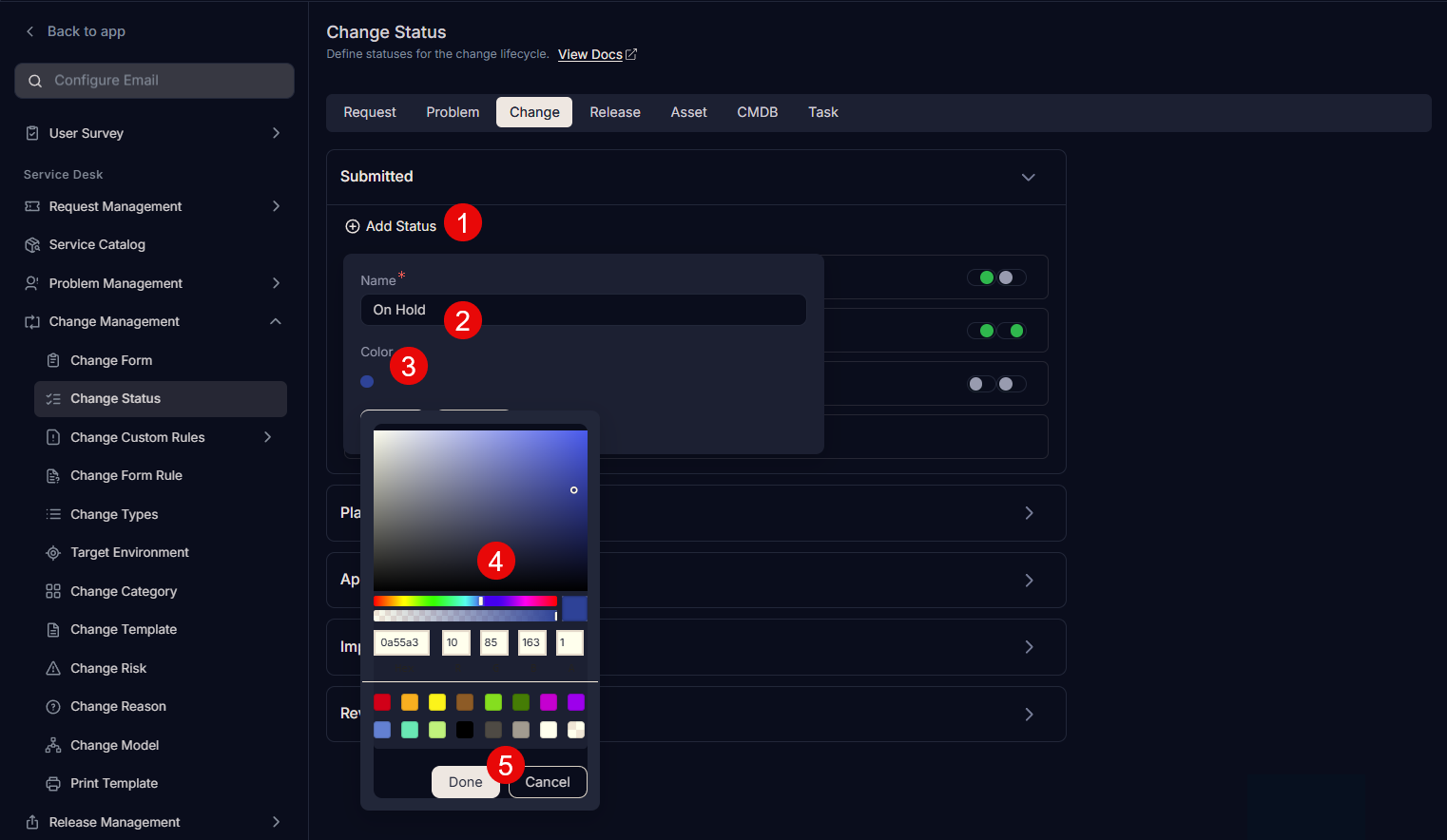
Task: Click the Change Form Rule document icon
Action: pyautogui.click(x=53, y=476)
